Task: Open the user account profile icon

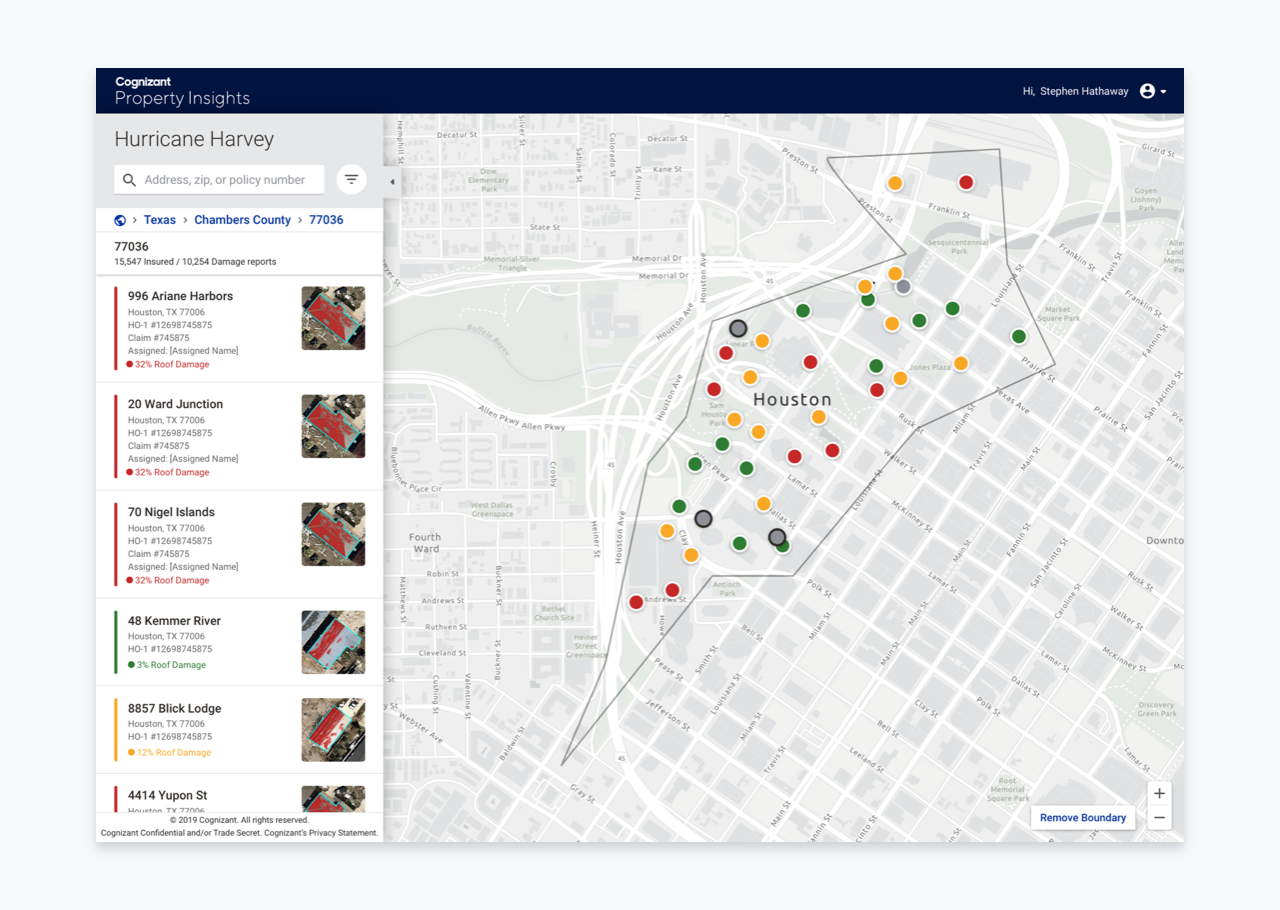Action: 1147,91
